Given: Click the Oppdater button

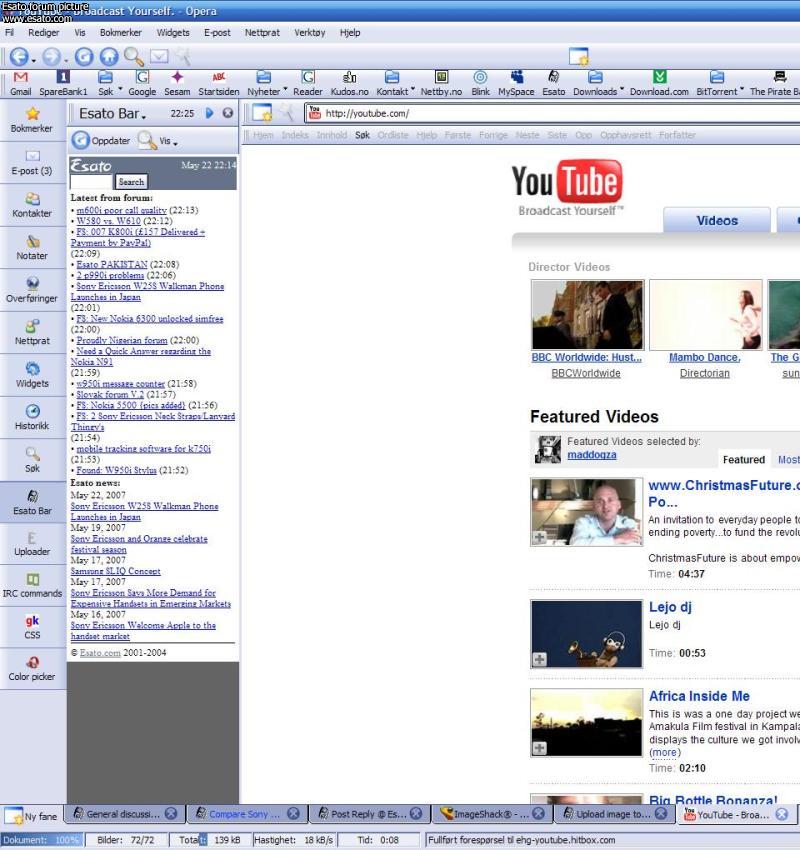Looking at the screenshot, I should point(101,140).
